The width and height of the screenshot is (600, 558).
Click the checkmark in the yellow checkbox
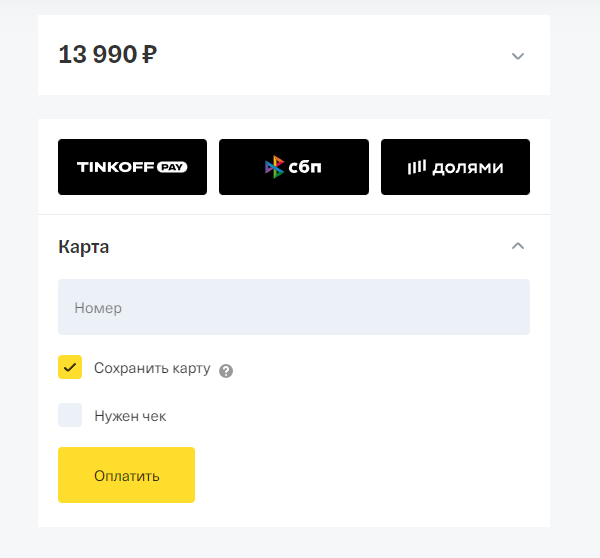coord(70,367)
